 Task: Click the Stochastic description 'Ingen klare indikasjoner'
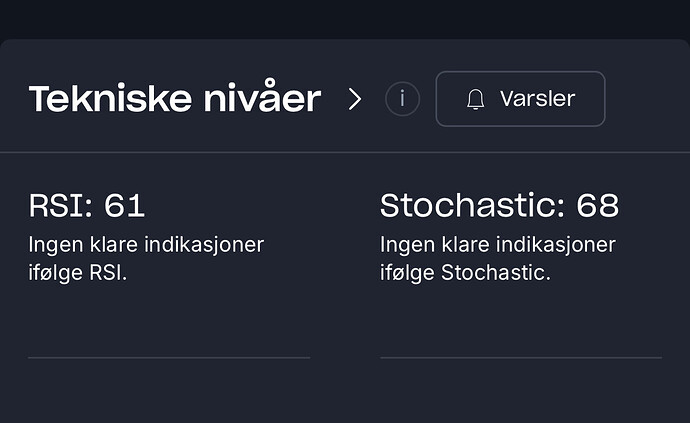click(x=498, y=245)
